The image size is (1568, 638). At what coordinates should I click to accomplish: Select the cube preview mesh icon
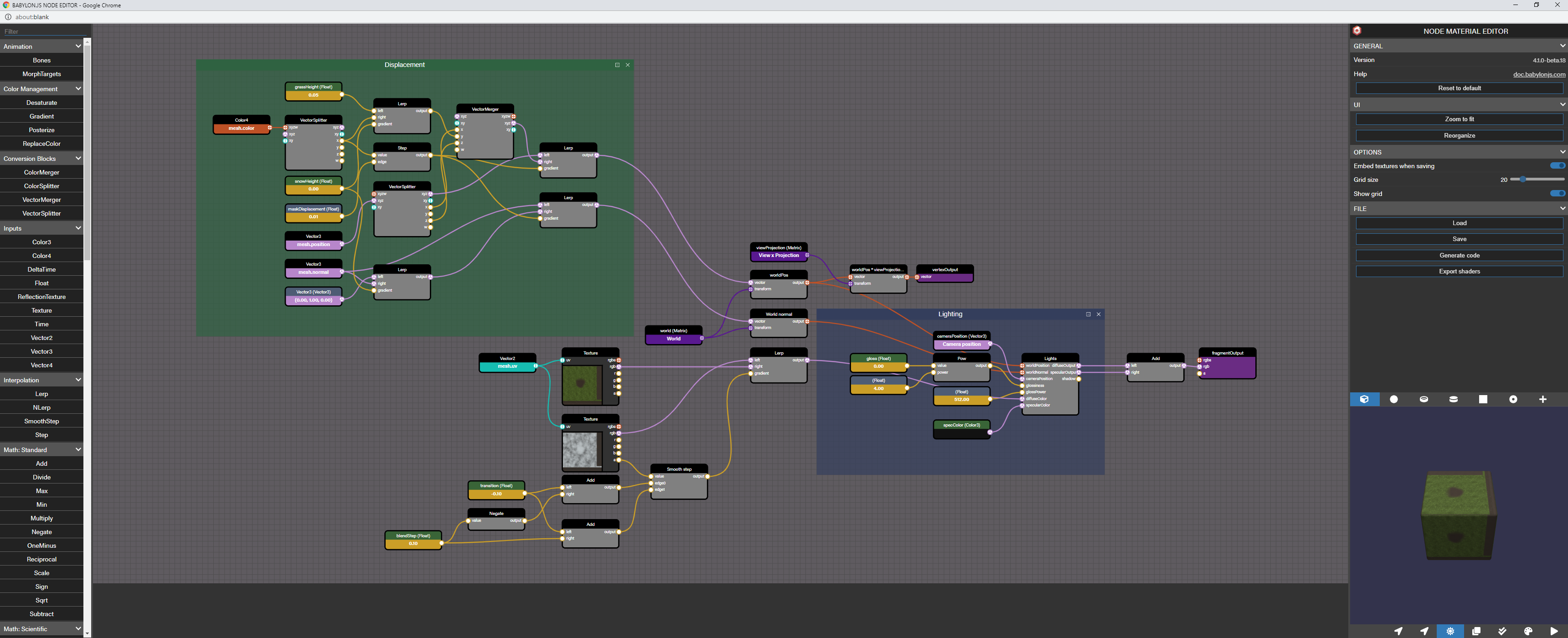1365,399
